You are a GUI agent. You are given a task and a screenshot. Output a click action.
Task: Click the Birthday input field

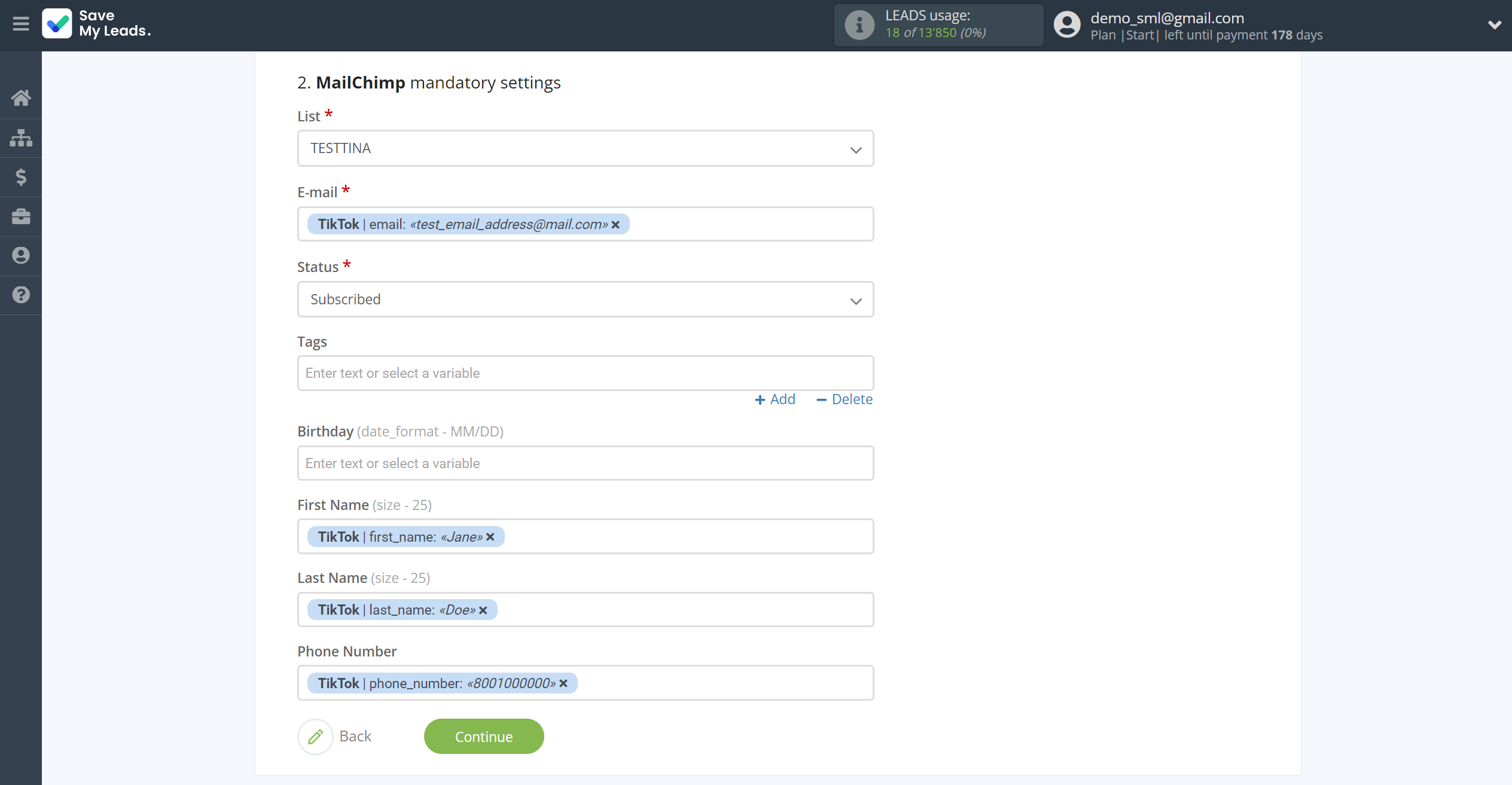[586, 463]
